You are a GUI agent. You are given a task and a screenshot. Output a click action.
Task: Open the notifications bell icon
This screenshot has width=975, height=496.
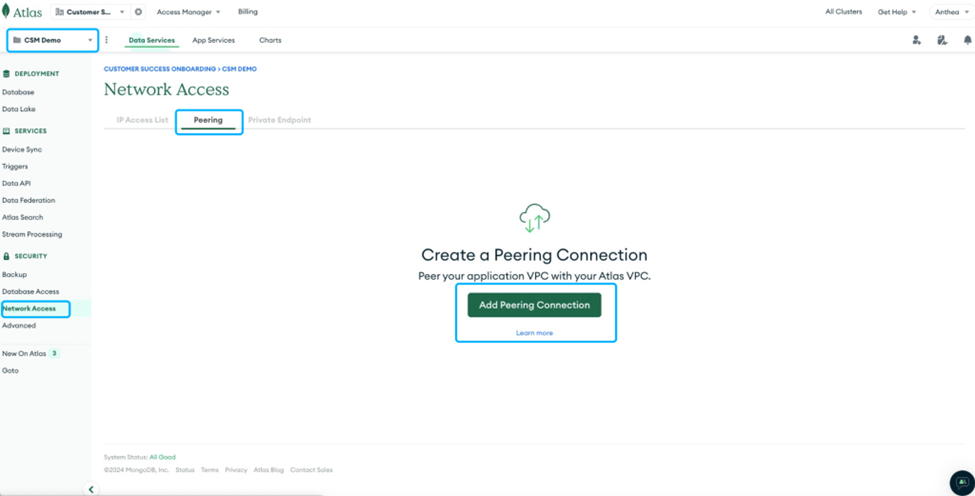968,40
